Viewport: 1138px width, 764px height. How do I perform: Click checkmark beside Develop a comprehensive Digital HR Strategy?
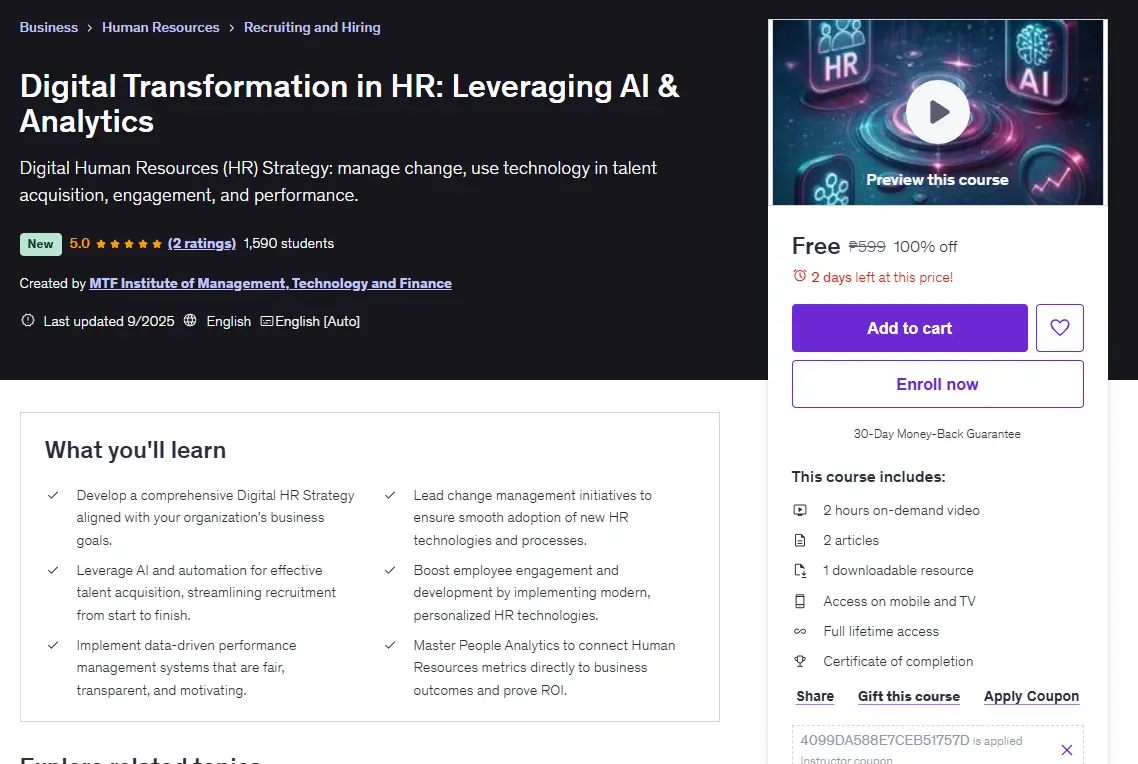[x=53, y=495]
